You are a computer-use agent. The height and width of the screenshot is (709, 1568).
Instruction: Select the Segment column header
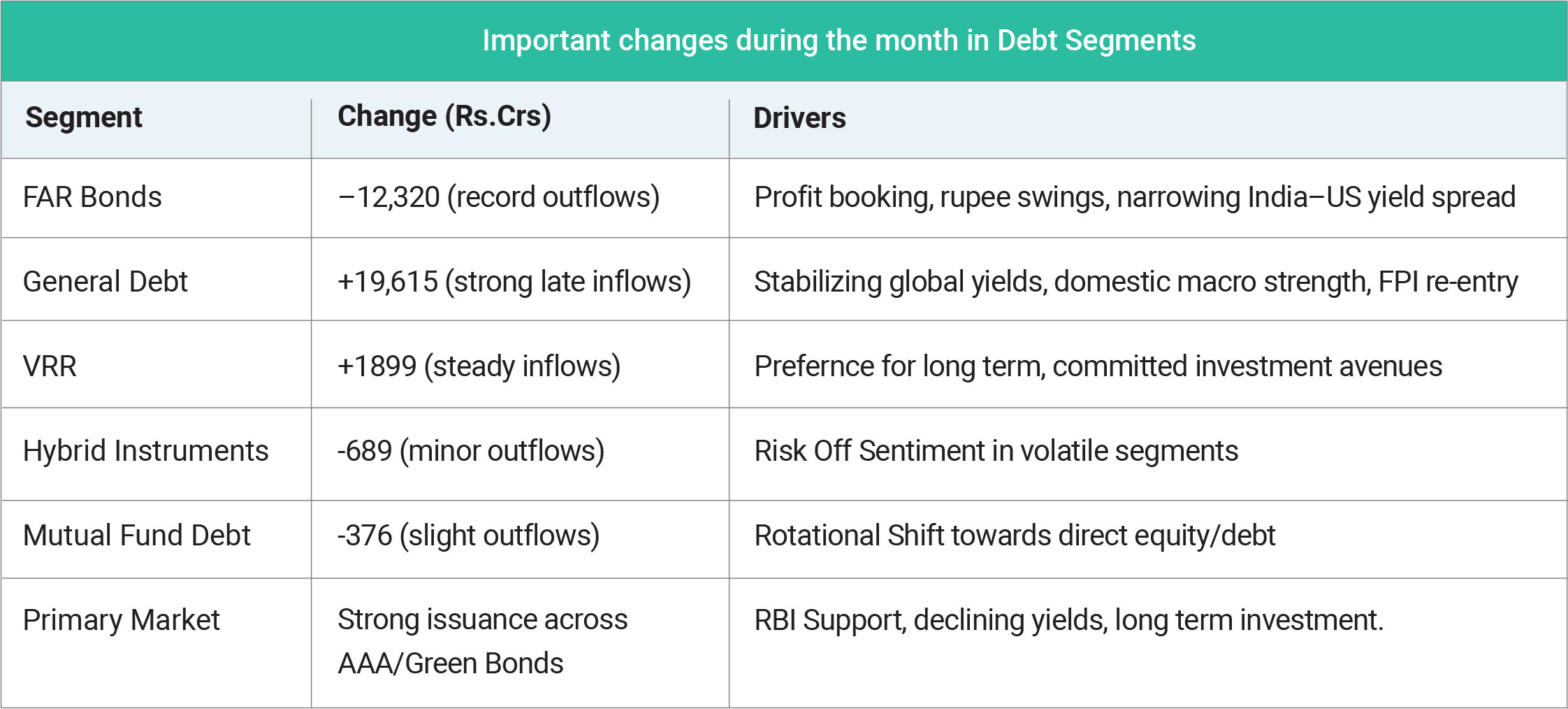point(84,117)
